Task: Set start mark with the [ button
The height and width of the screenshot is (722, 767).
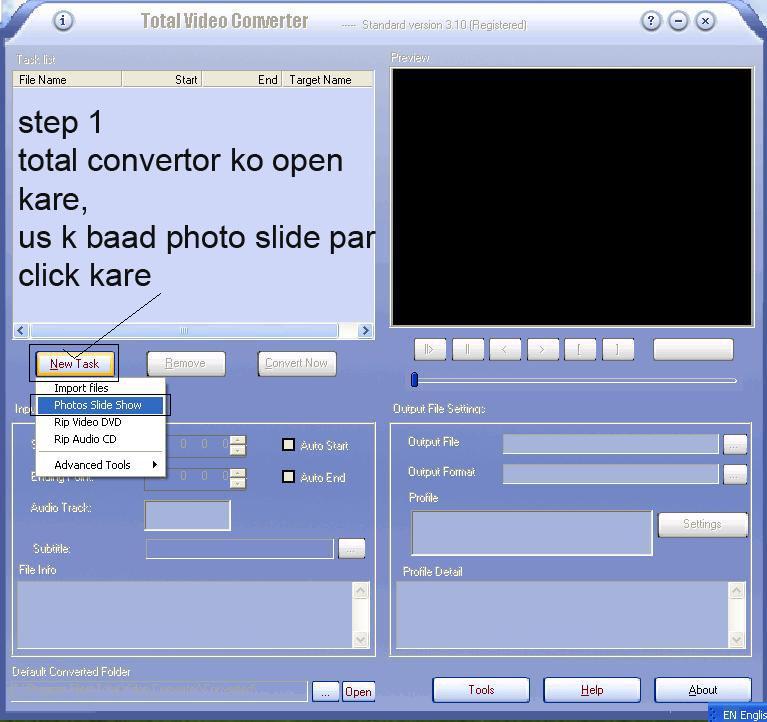Action: coord(580,349)
